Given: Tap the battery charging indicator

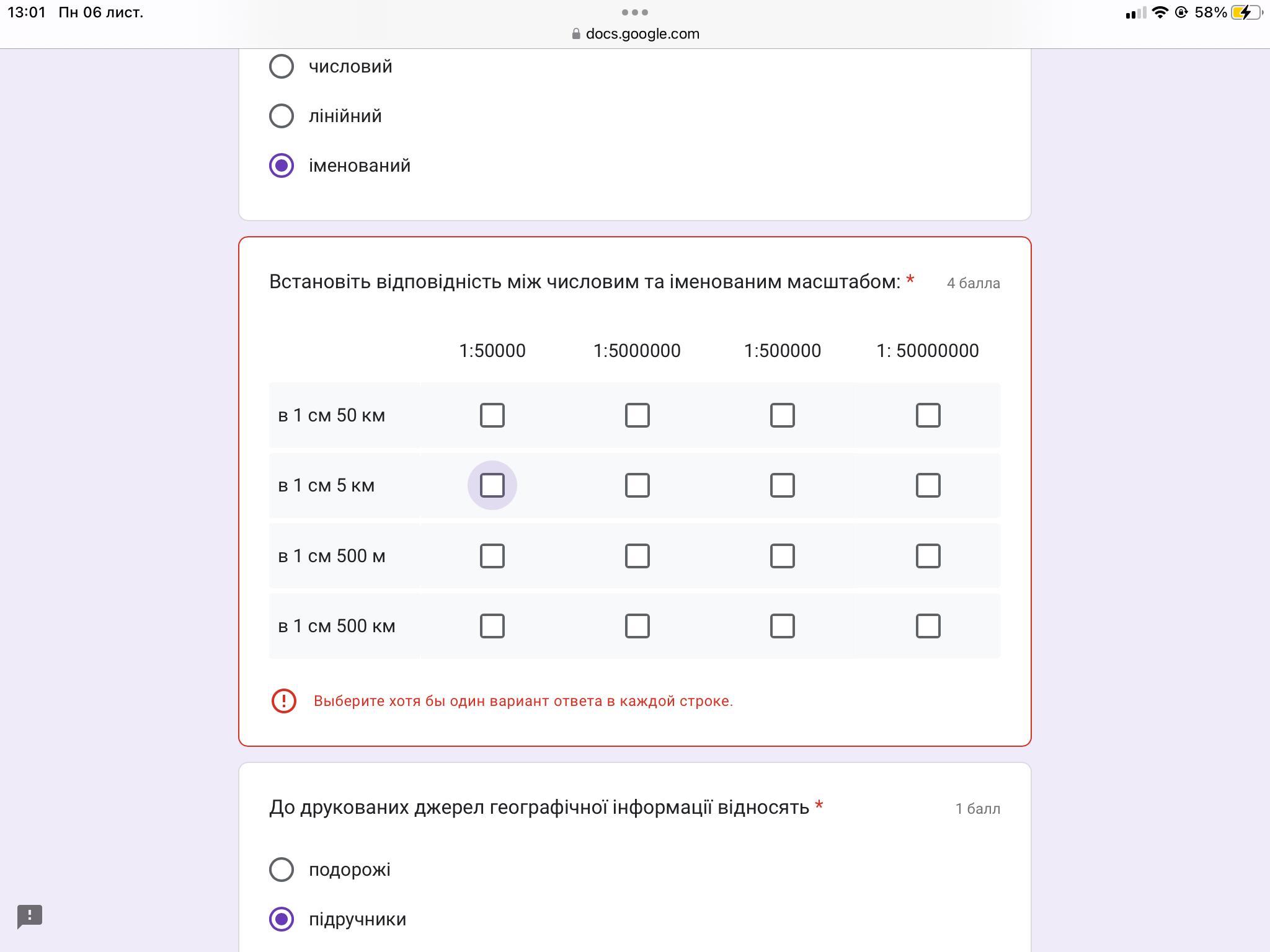Looking at the screenshot, I should pos(1245,12).
